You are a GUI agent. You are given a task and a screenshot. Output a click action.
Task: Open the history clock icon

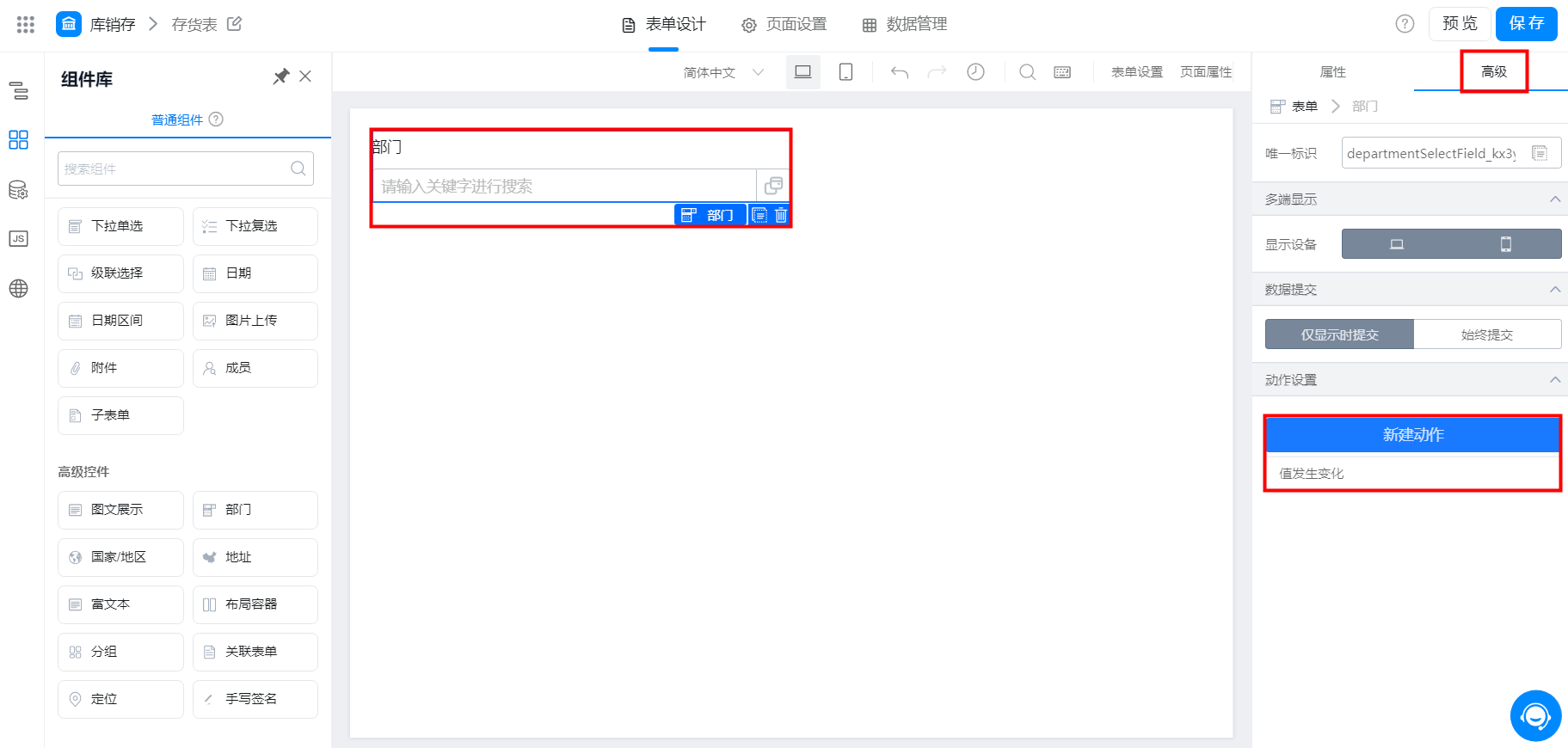tap(975, 72)
